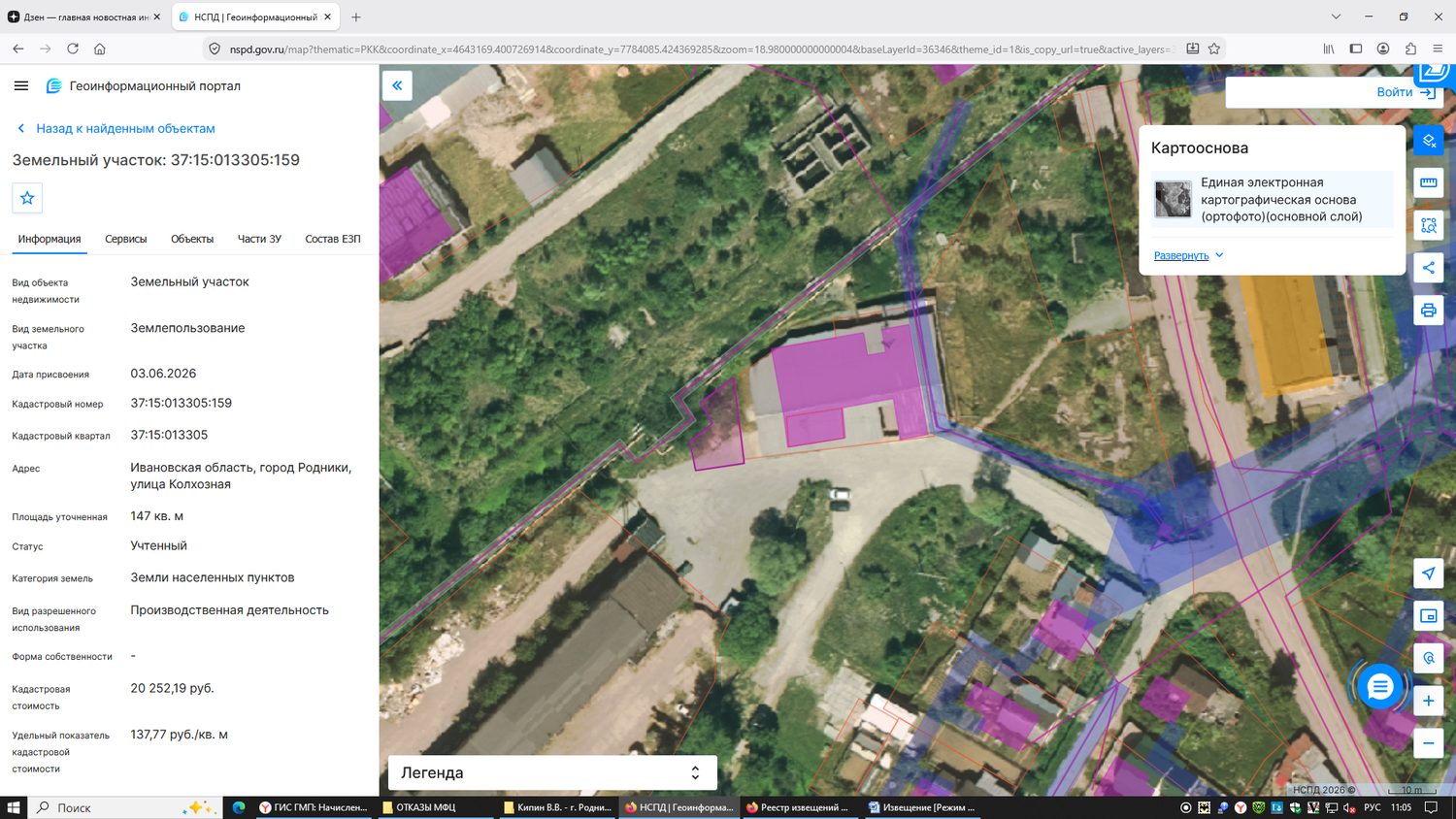Zoom in on the map
Image resolution: width=1456 pixels, height=819 pixels.
[1429, 701]
